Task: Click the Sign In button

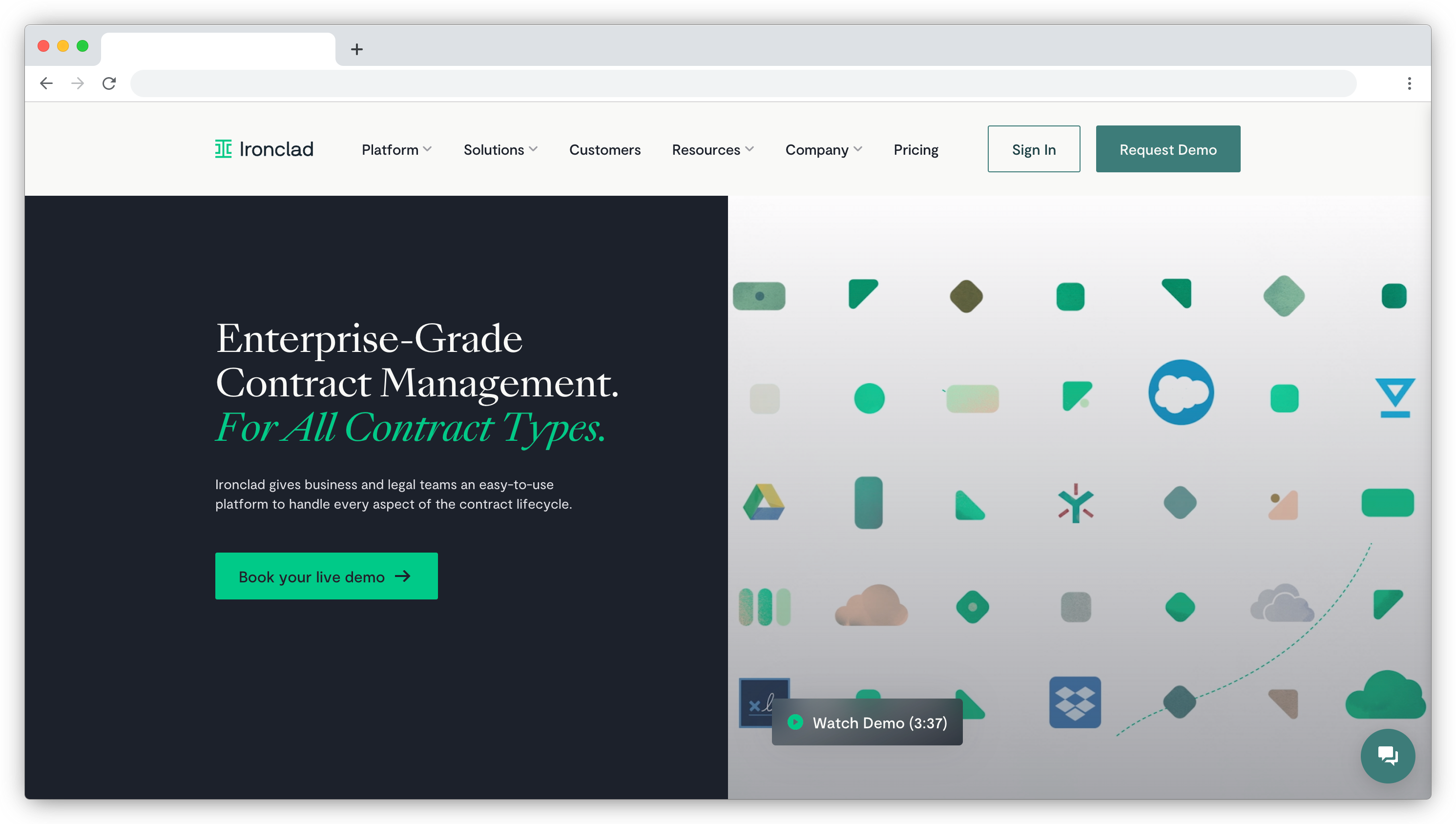Action: pos(1033,149)
